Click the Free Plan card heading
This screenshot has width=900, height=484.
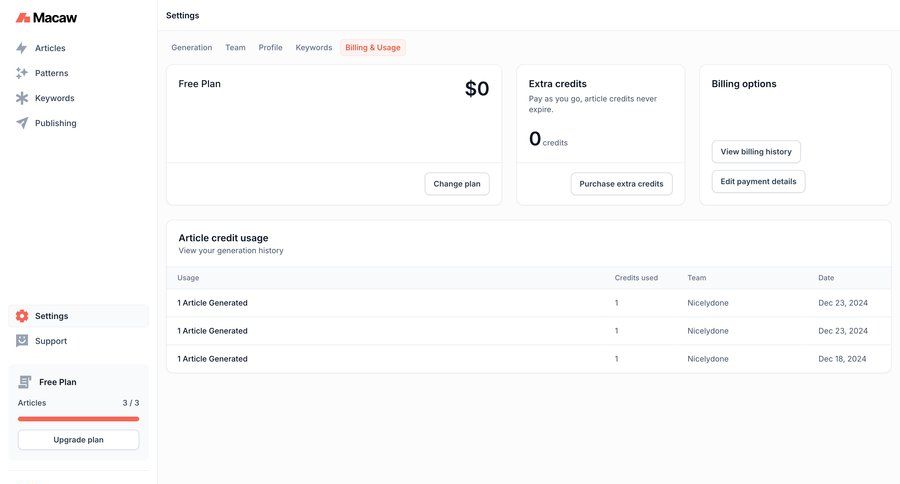199,84
